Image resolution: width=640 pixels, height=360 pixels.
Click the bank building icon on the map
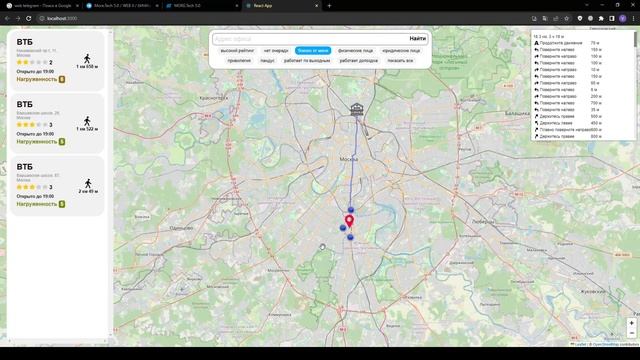tap(357, 109)
